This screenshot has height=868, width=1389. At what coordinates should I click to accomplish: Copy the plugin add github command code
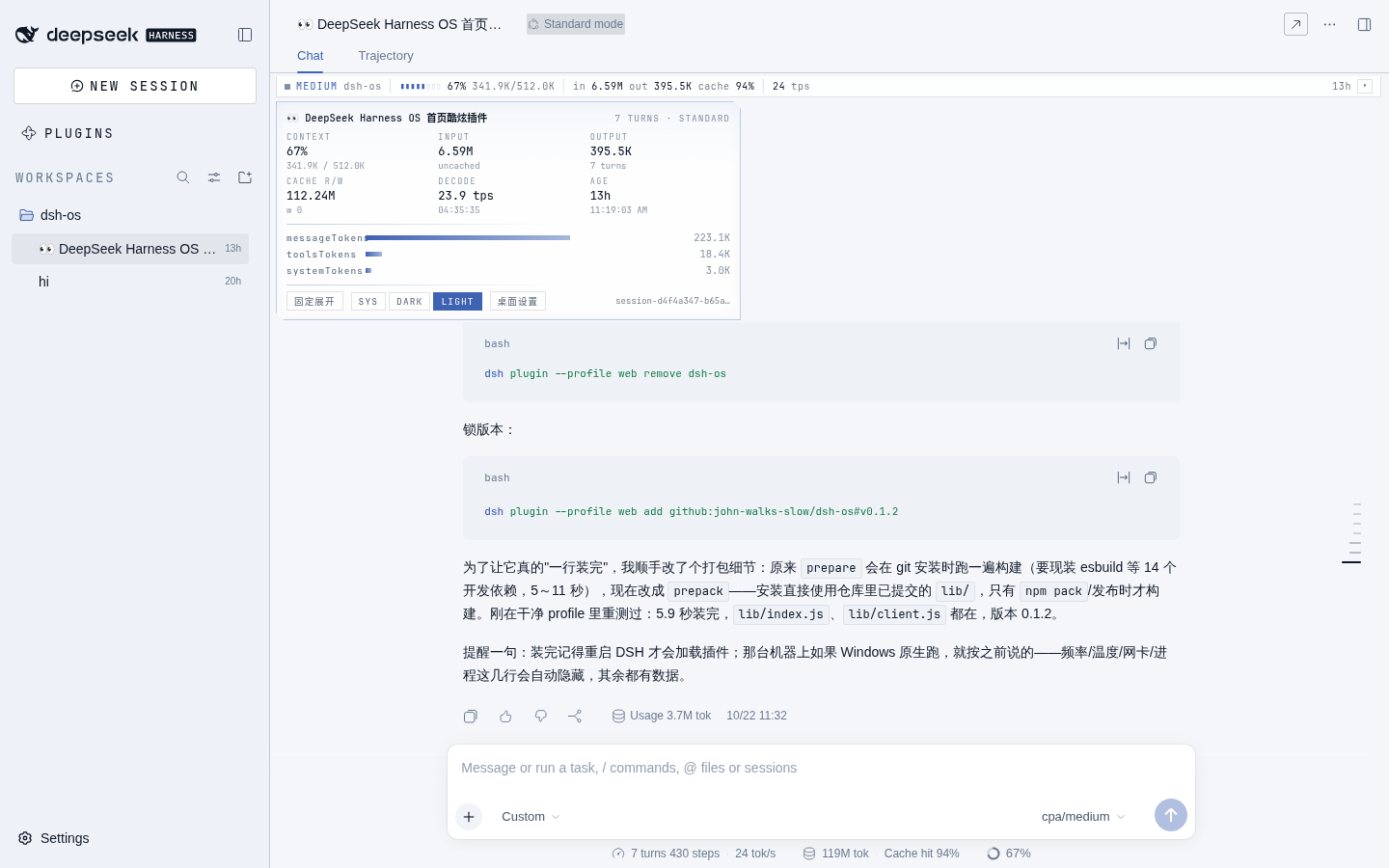(1151, 477)
